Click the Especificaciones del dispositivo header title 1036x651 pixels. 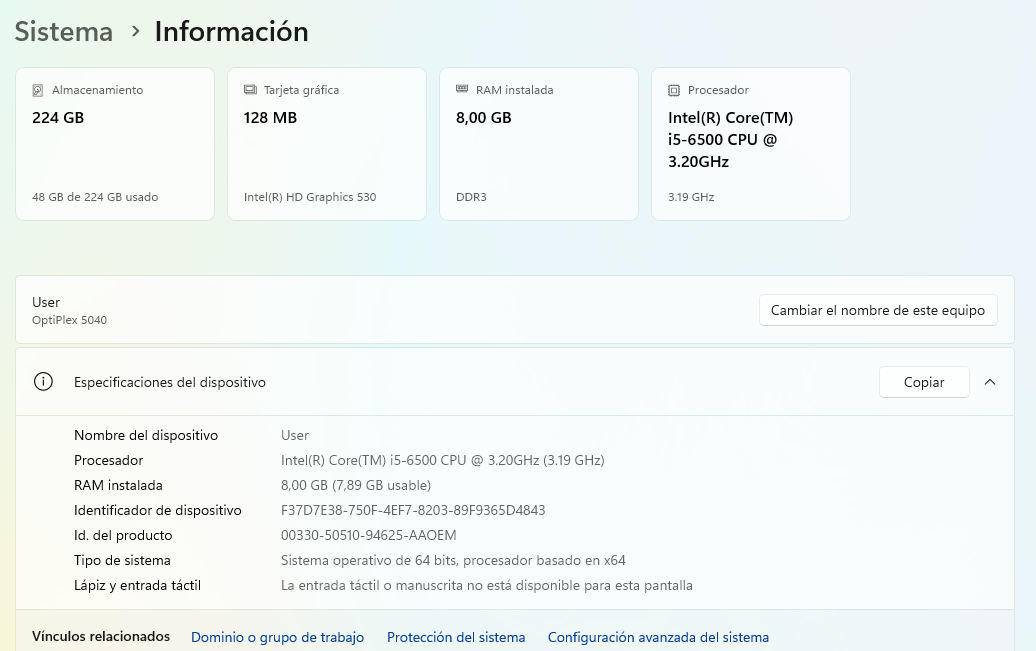coord(170,382)
